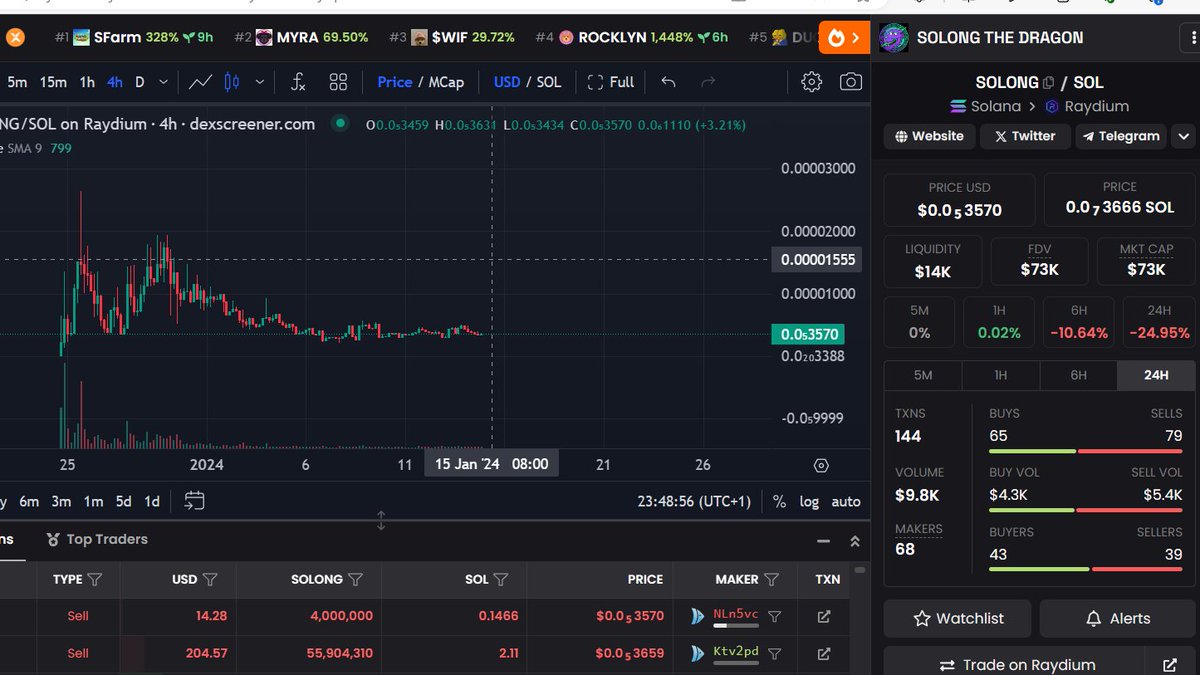Expand more social links dropdown
Viewport: 1200px width, 675px height.
(1184, 136)
